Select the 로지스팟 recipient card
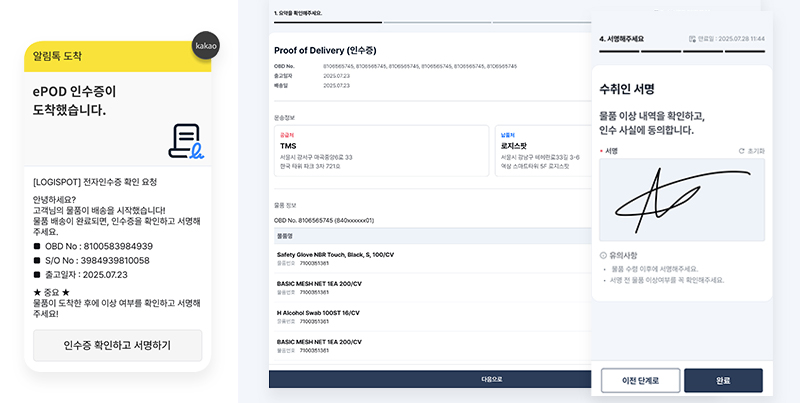 [x=542, y=151]
